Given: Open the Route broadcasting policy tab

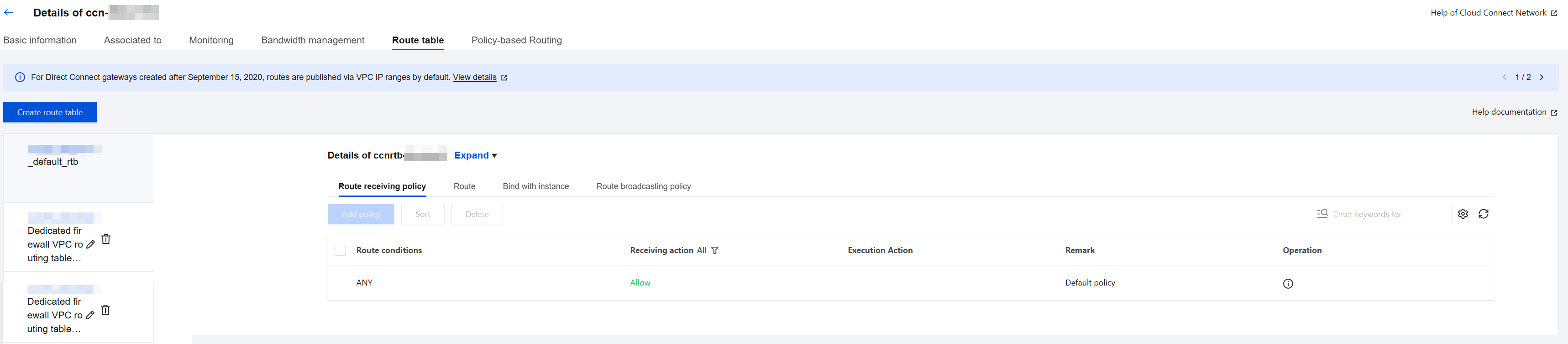Looking at the screenshot, I should coord(643,186).
